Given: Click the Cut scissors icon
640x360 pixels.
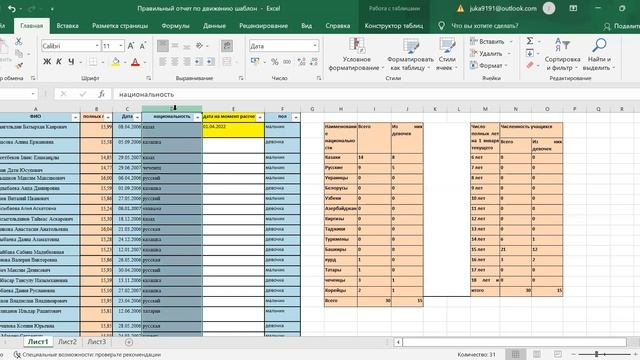Looking at the screenshot, I should 18,41.
